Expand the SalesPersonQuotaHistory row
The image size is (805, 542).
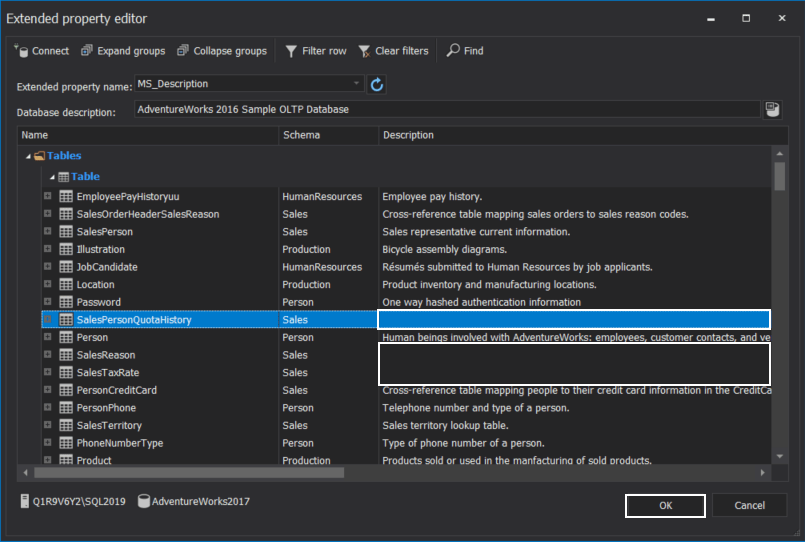[47, 319]
